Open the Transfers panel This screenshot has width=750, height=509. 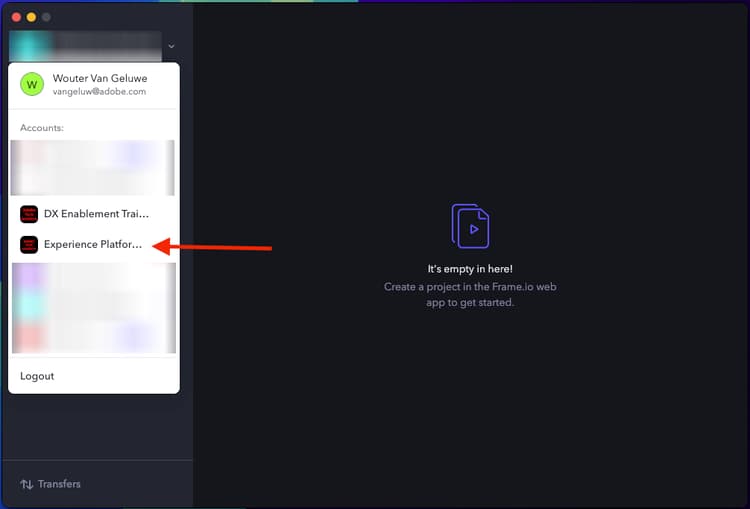pos(51,484)
